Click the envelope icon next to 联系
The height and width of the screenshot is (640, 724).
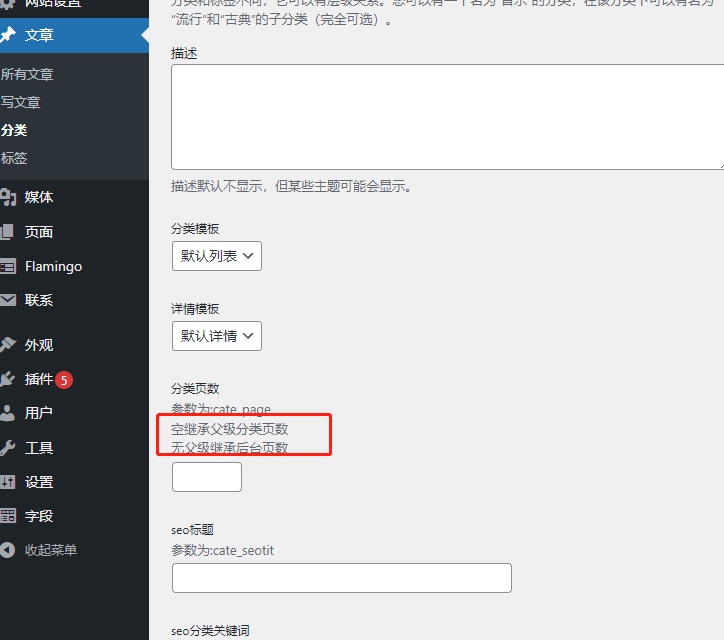[8, 300]
